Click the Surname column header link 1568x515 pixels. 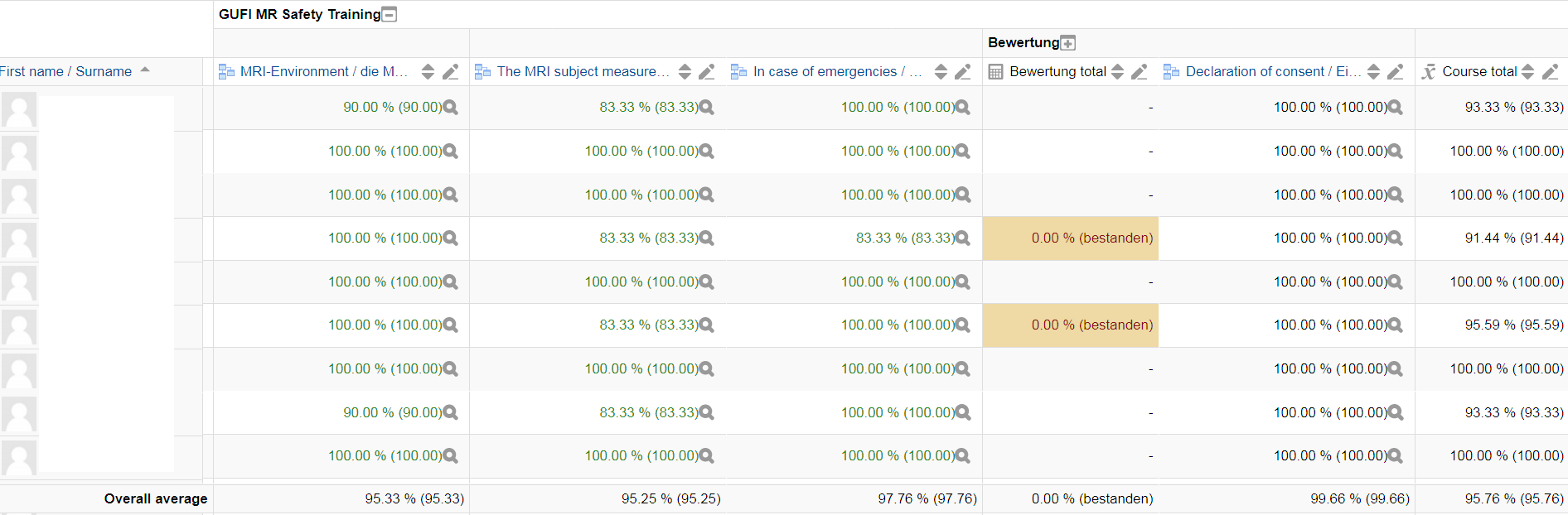104,71
